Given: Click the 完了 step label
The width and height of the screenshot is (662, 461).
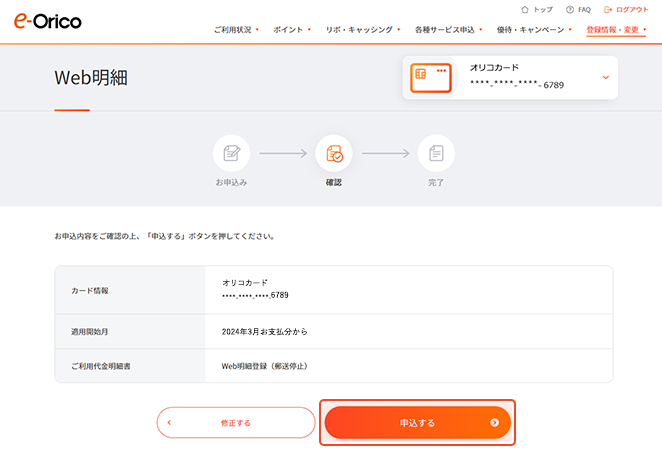Looking at the screenshot, I should (436, 182).
